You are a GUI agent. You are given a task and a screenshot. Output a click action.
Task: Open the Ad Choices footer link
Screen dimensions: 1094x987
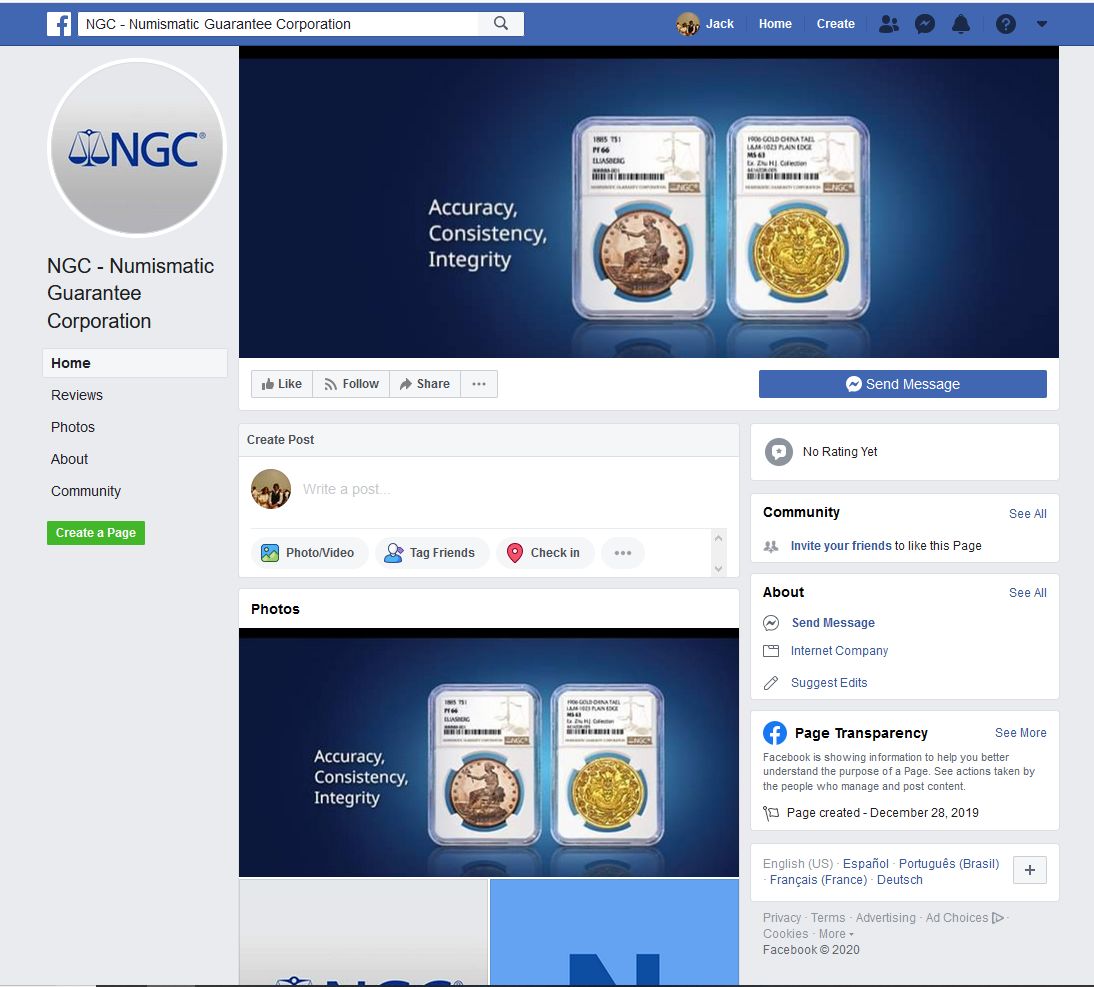click(x=964, y=917)
